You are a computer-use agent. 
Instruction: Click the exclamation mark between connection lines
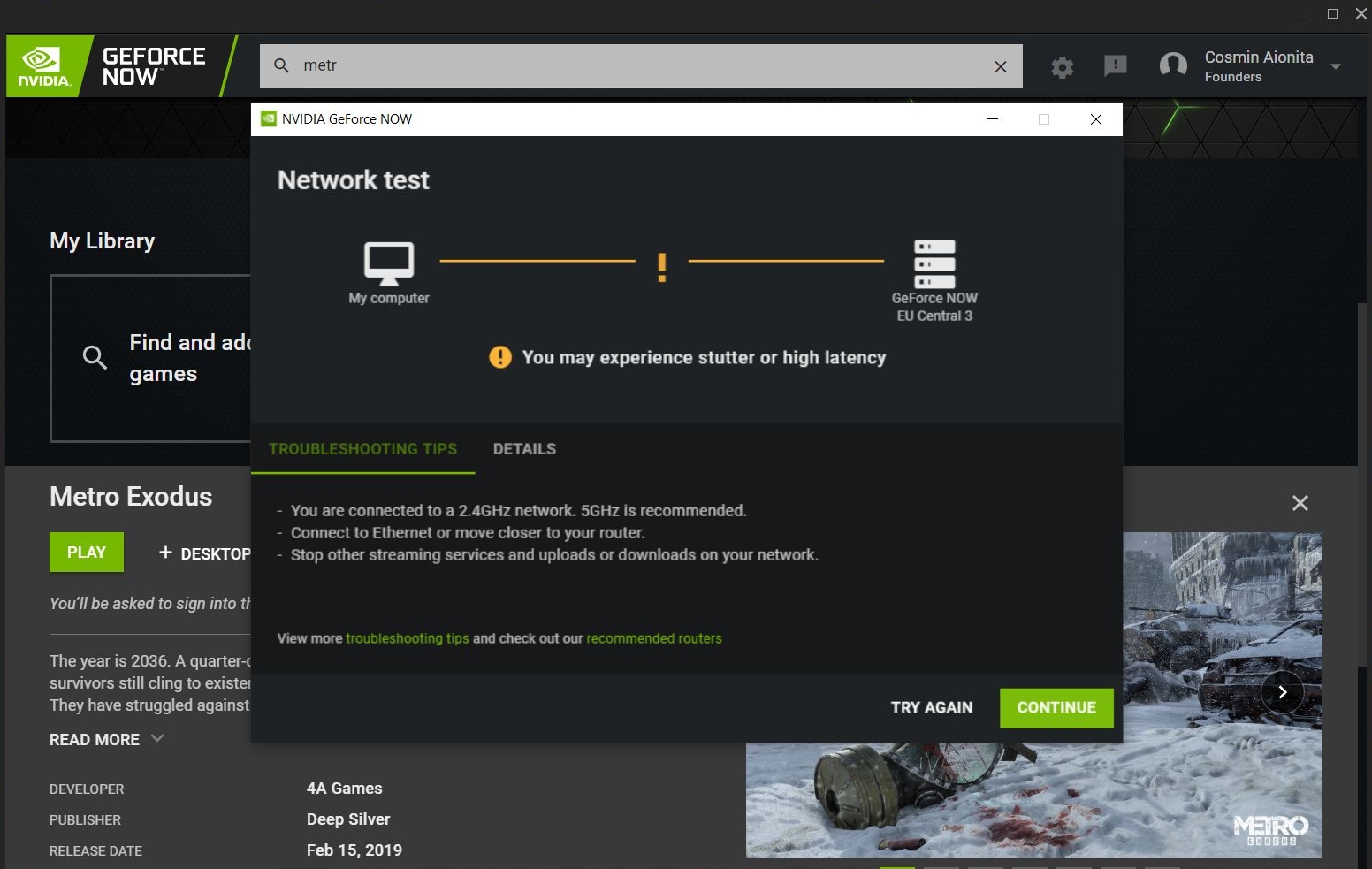click(661, 267)
